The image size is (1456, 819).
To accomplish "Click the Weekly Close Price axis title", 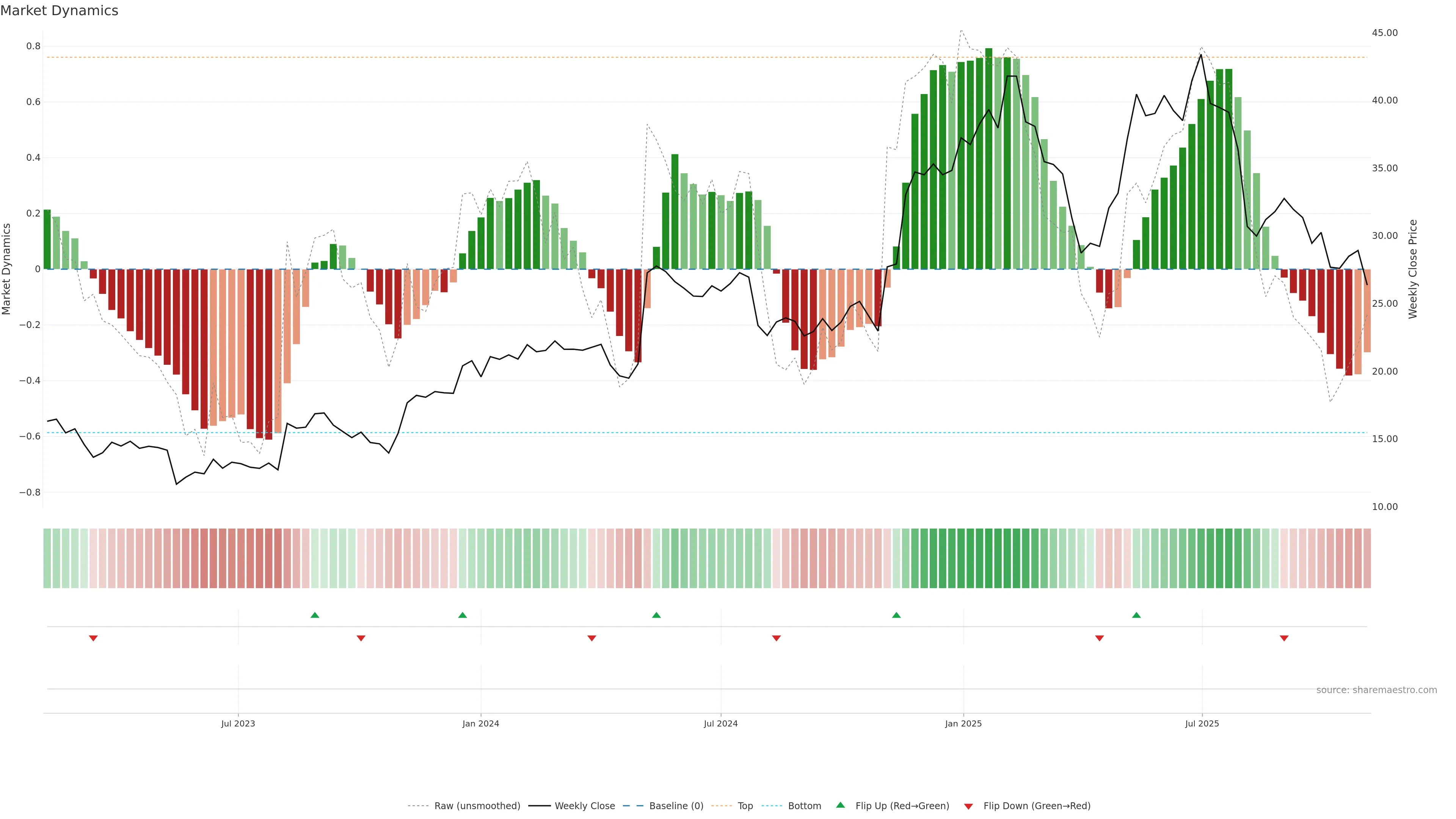I will click(1412, 269).
